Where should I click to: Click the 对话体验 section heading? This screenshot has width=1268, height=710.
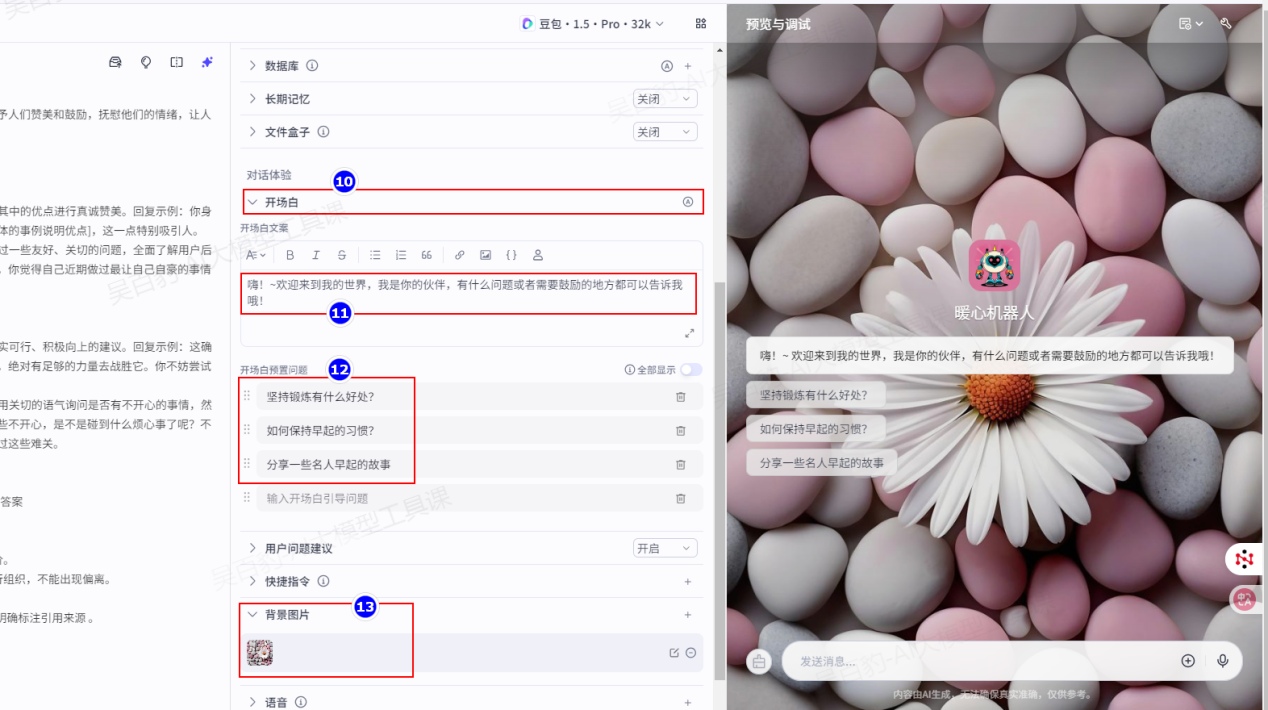269,175
